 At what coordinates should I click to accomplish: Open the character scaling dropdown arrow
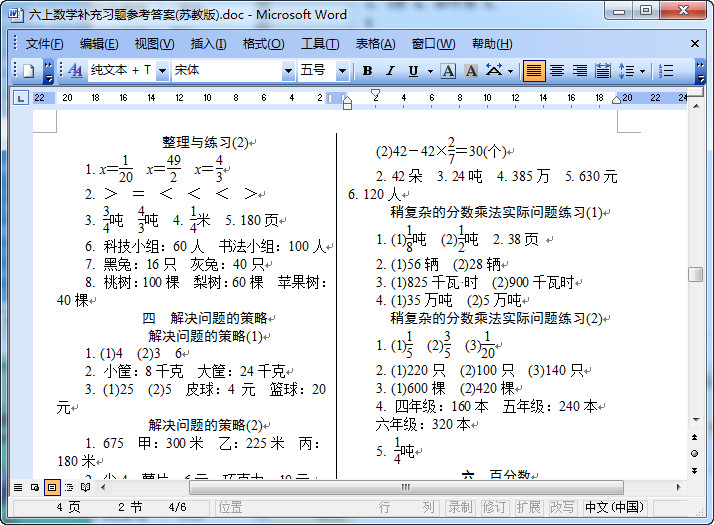click(510, 71)
